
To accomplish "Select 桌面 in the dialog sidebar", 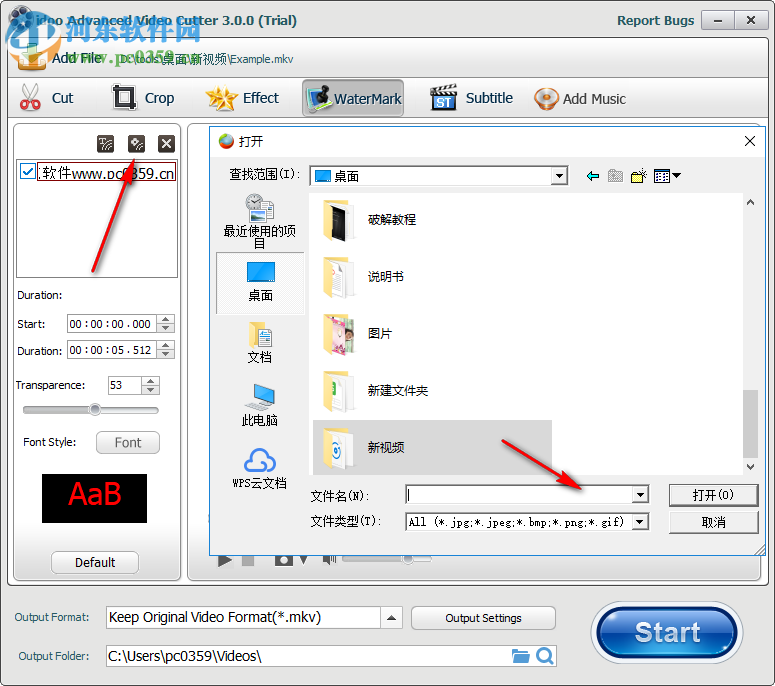I will pos(260,283).
